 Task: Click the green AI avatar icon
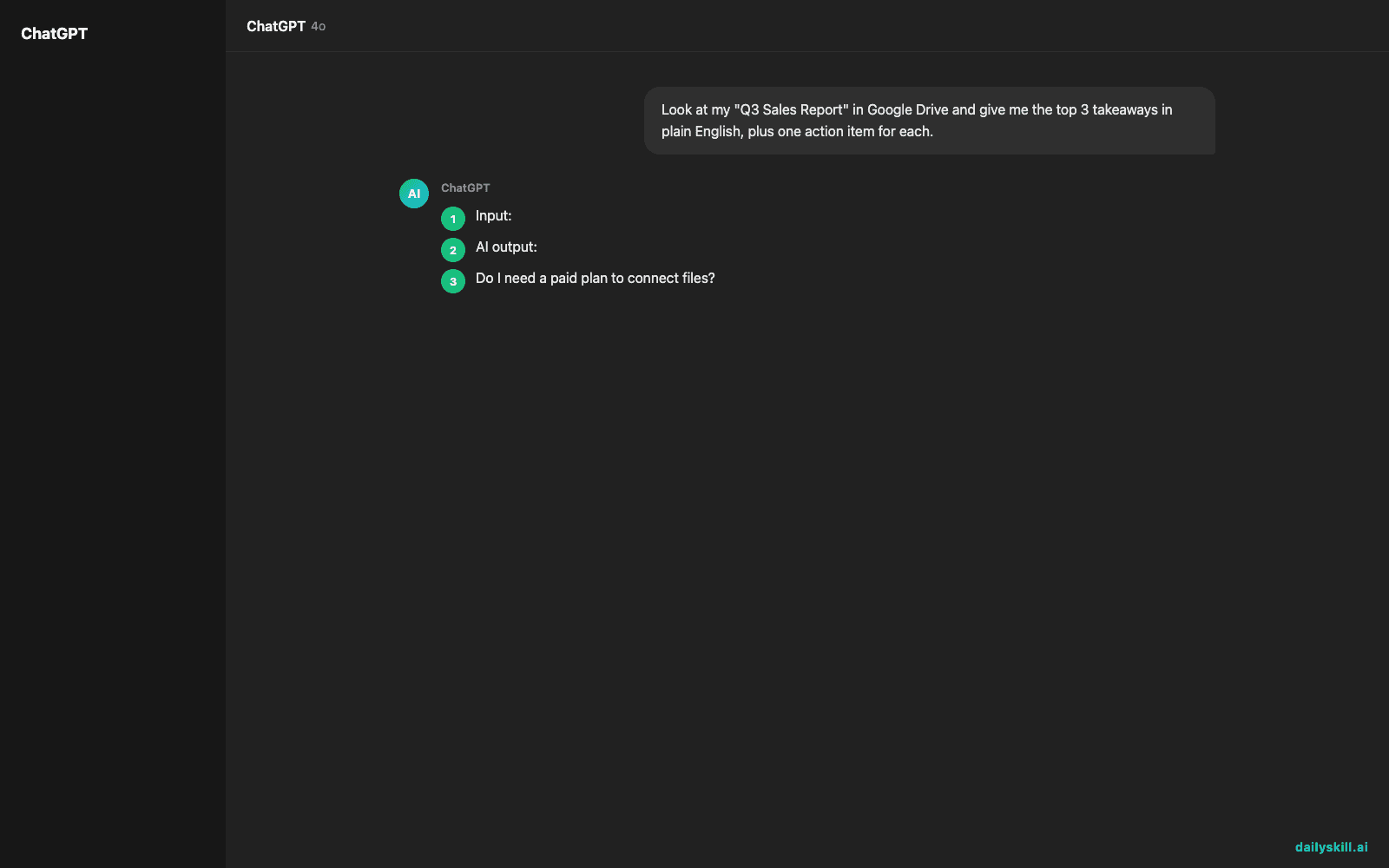[x=414, y=194]
